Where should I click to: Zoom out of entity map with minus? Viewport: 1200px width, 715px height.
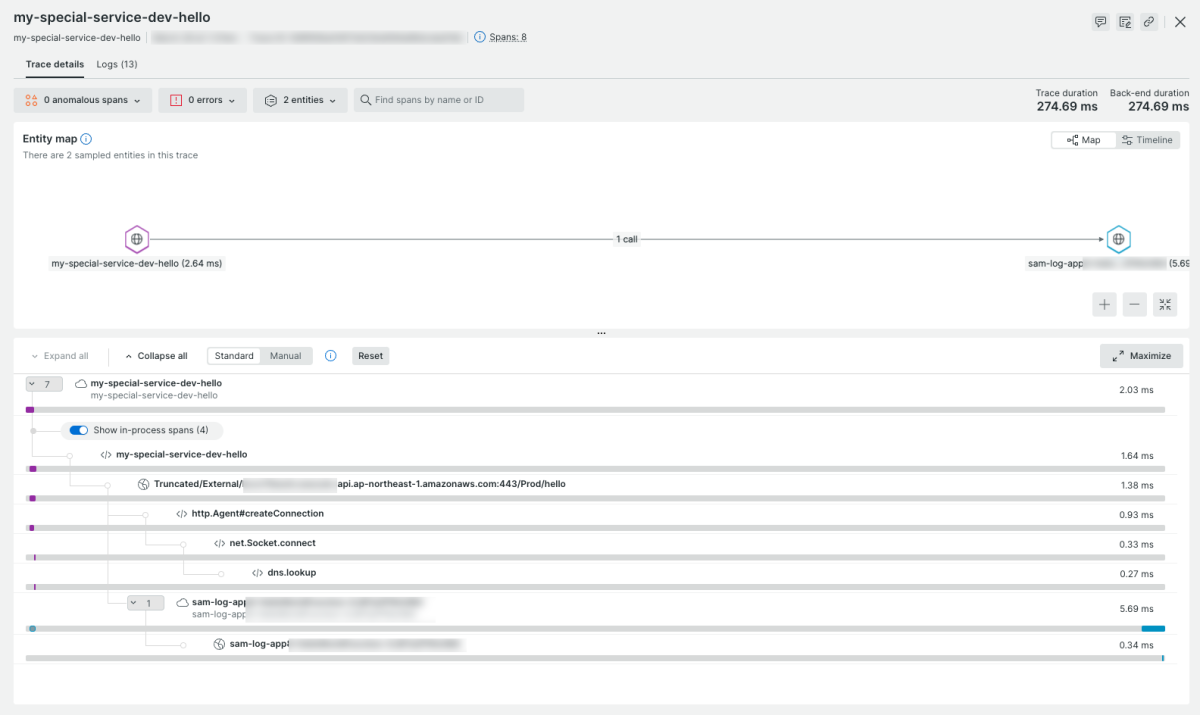click(1134, 305)
